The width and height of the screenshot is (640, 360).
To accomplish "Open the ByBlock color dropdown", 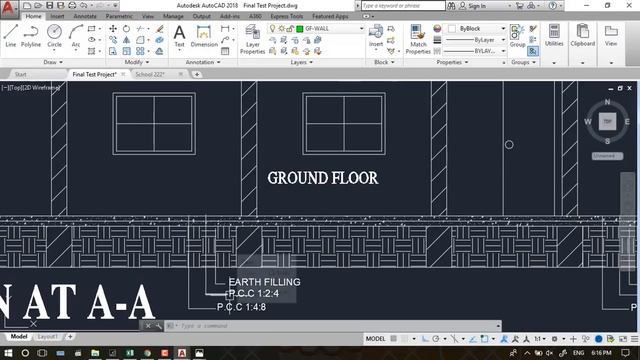I will coord(503,29).
